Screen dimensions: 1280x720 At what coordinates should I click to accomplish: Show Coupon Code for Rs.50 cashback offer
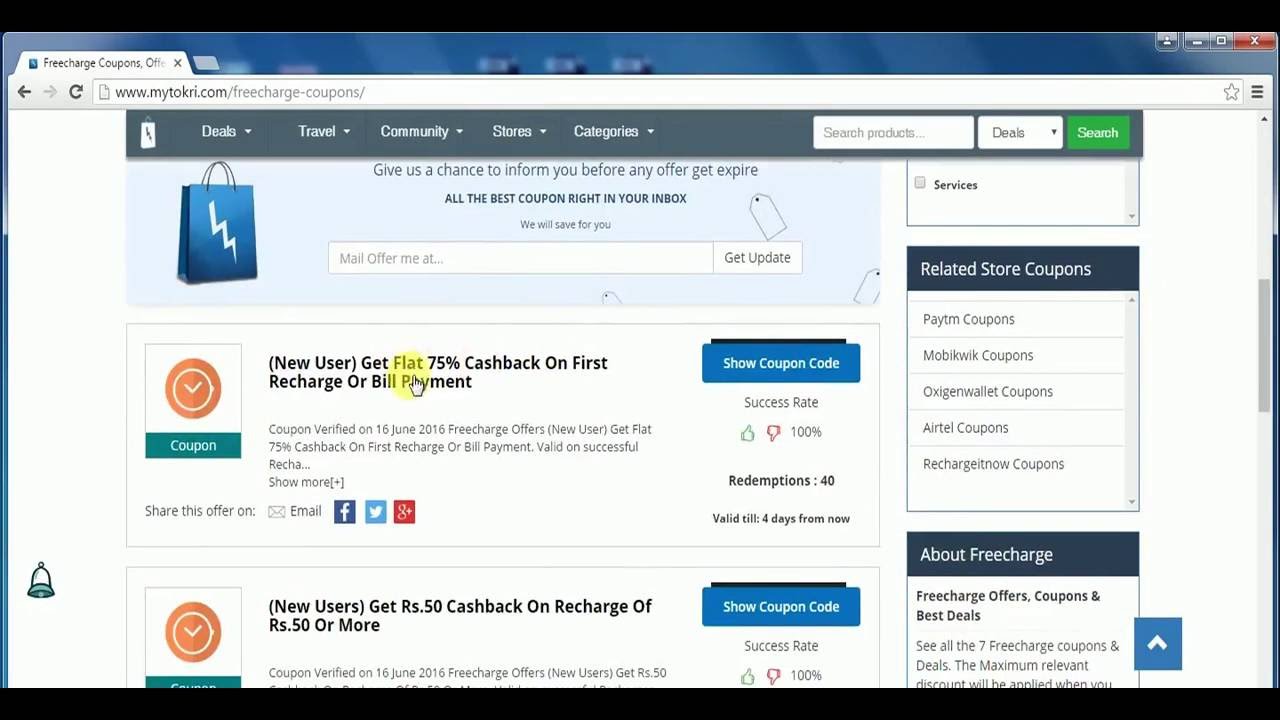pyautogui.click(x=781, y=607)
